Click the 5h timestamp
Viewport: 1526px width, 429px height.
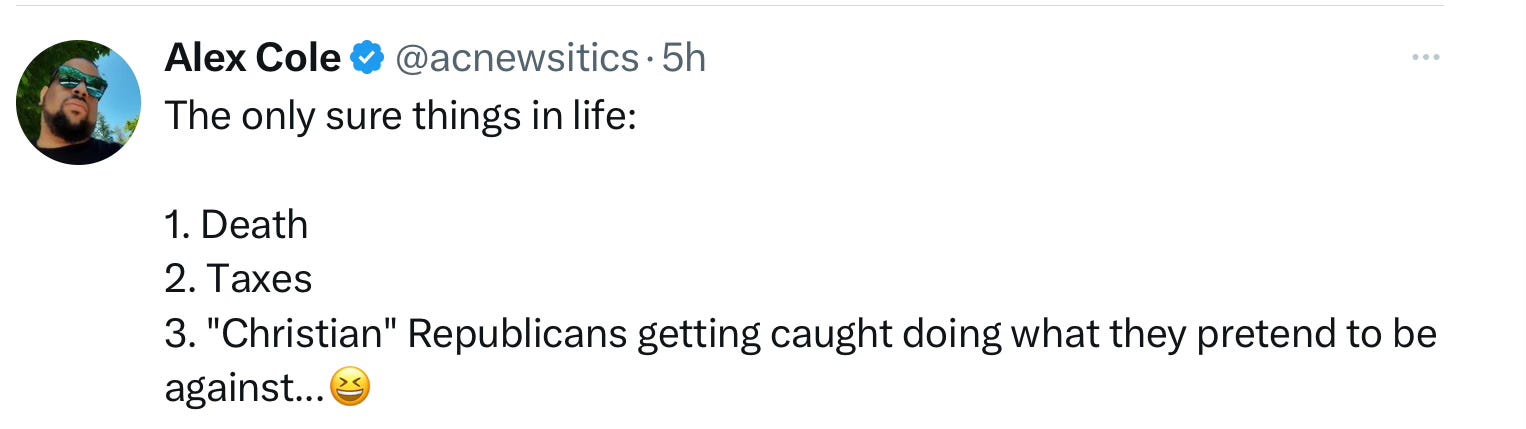[683, 60]
